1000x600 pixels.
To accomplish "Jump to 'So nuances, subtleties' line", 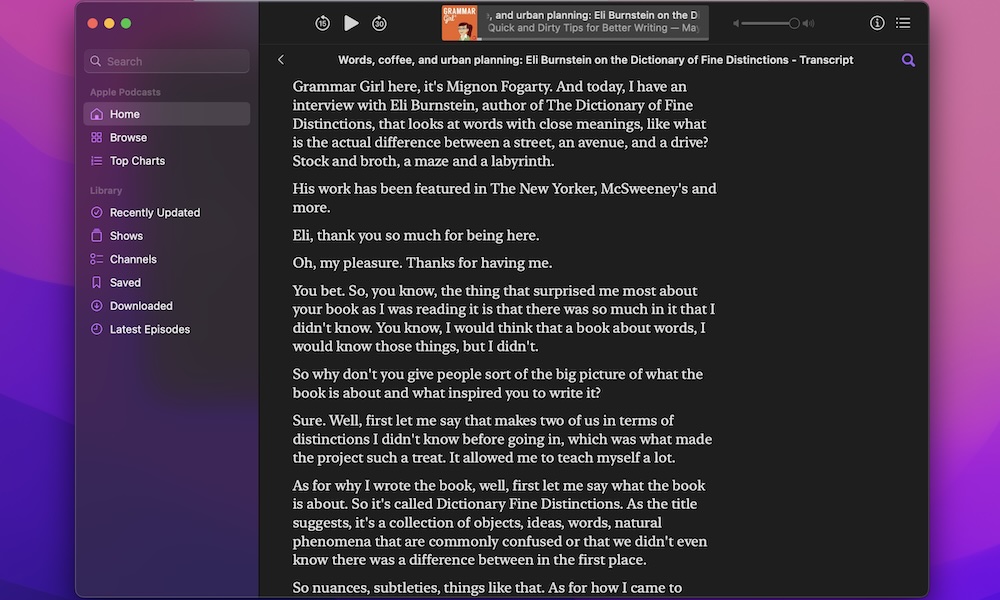I will coord(487,588).
